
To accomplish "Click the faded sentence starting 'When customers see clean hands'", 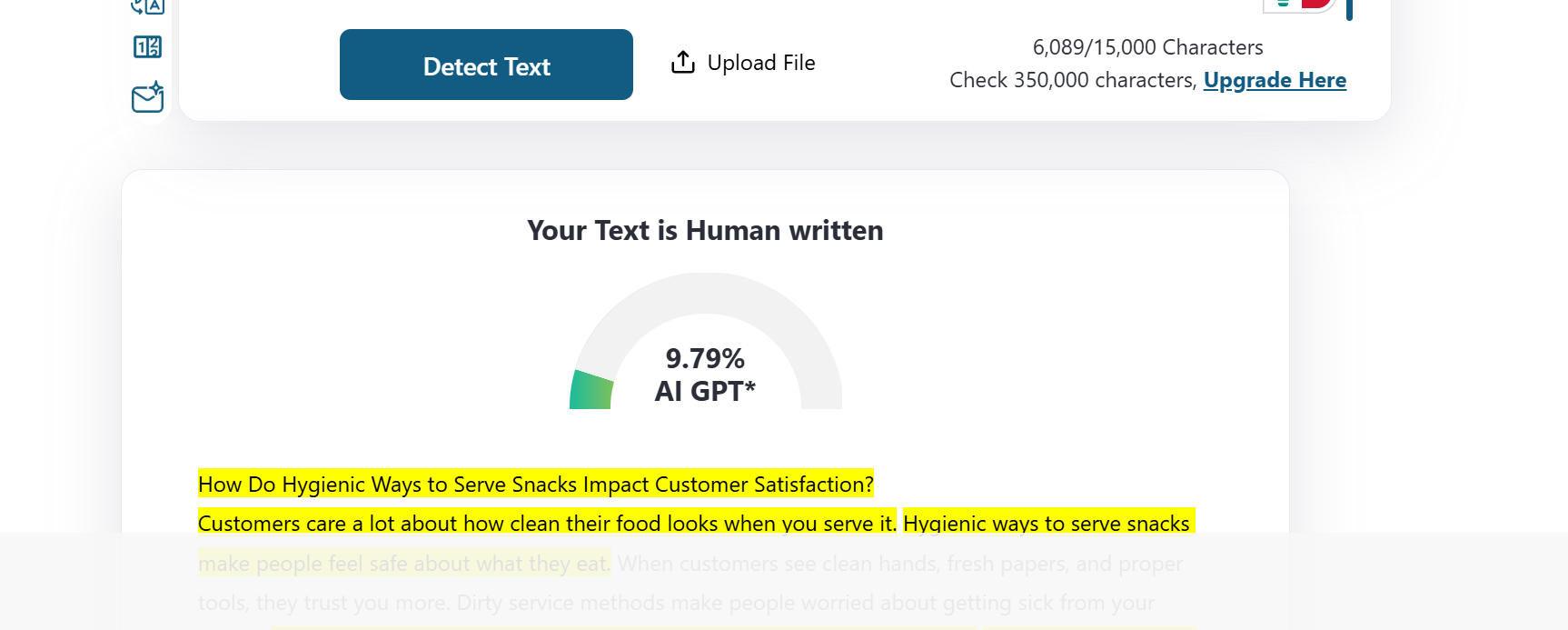I will (900, 564).
